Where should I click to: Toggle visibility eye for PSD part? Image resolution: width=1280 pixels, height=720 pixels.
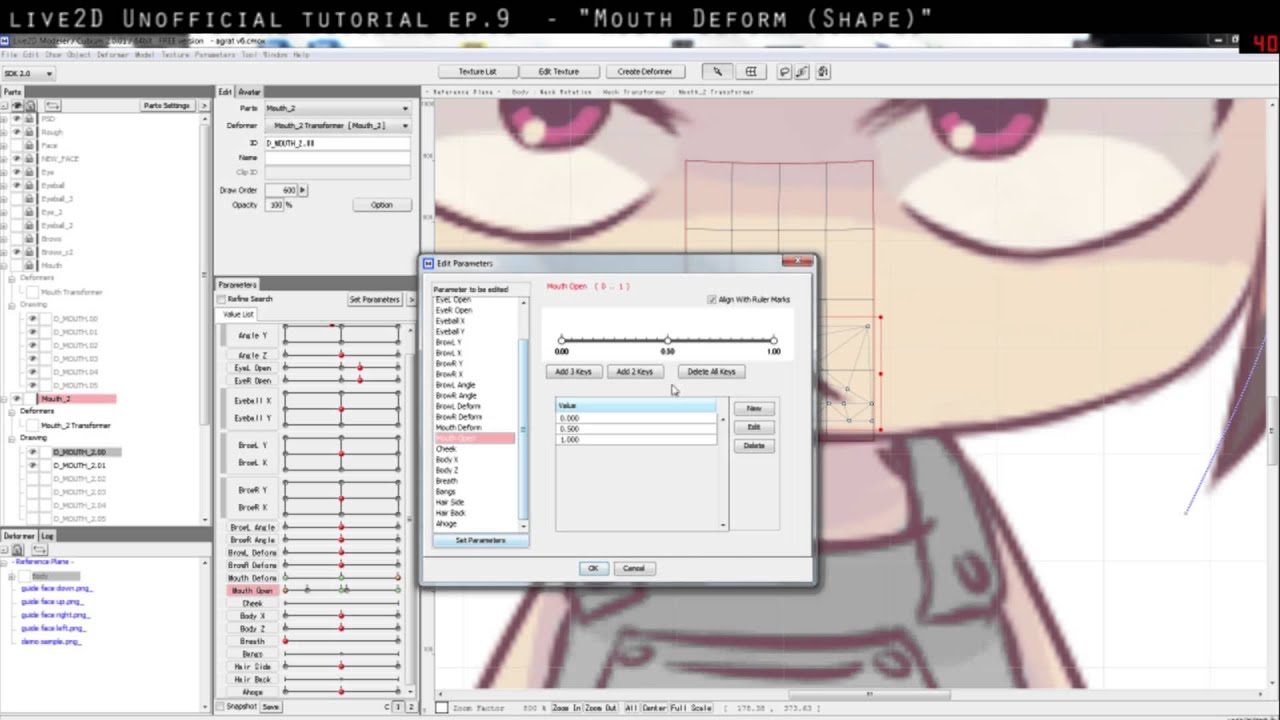click(16, 119)
